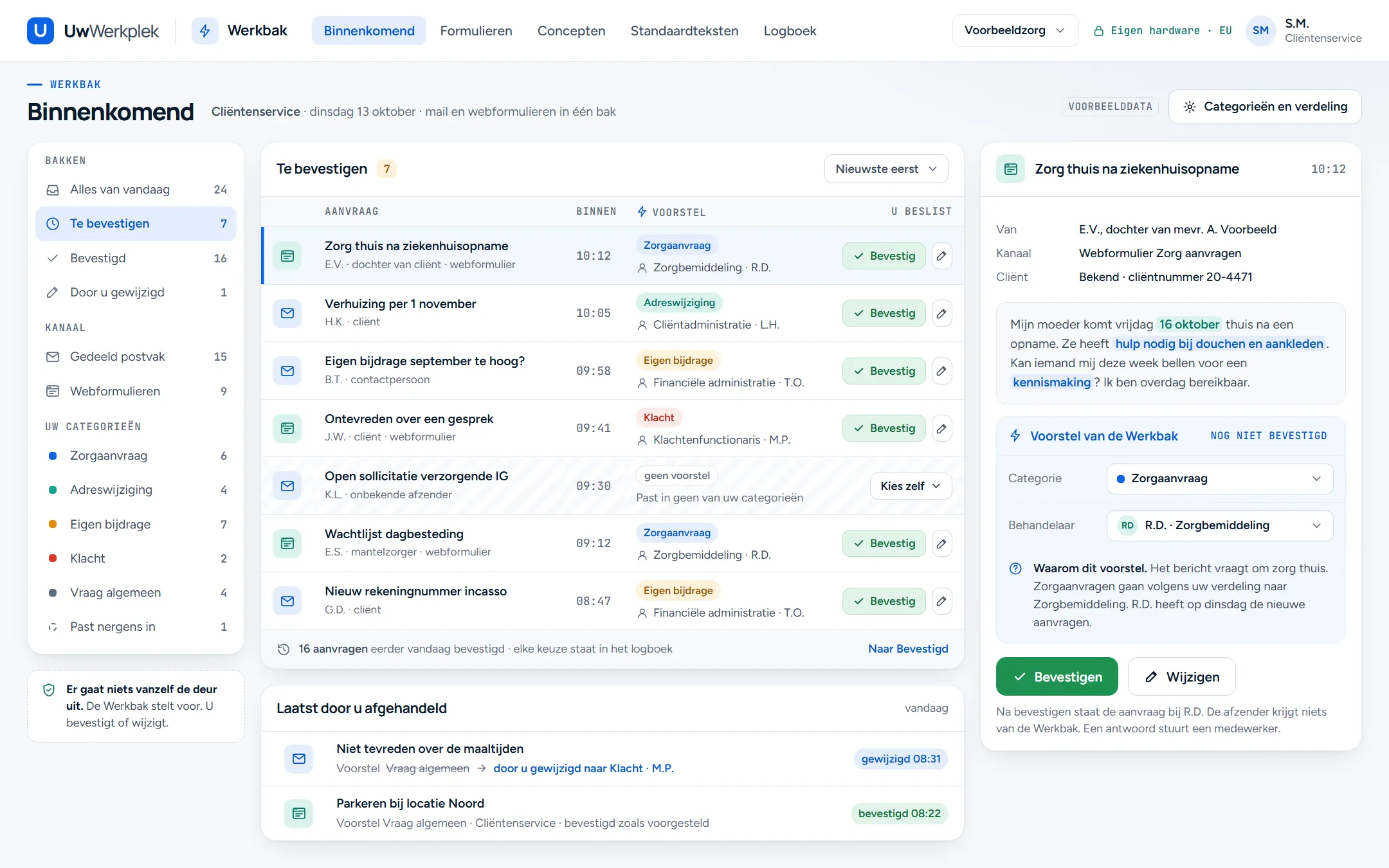This screenshot has width=1389, height=868.
Task: Open Categorieën en verdeling settings
Action: [x=1265, y=107]
